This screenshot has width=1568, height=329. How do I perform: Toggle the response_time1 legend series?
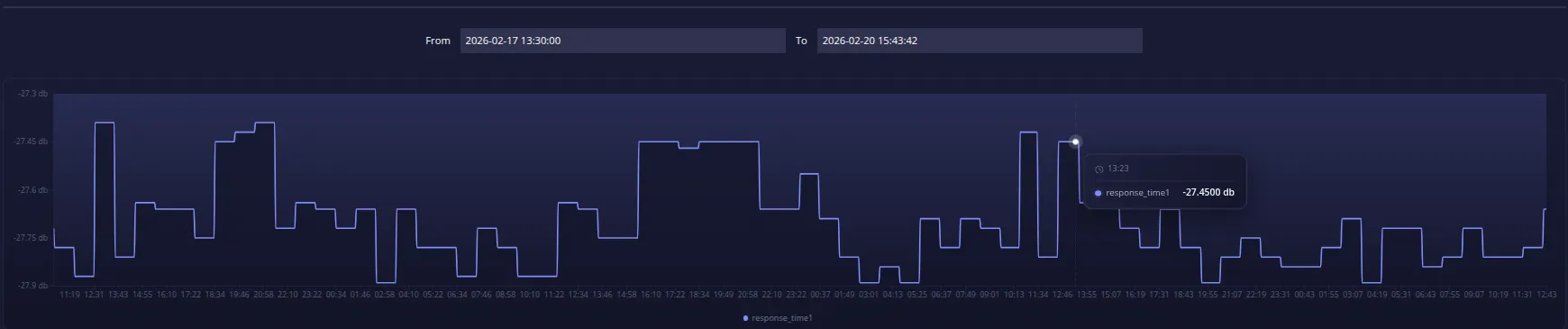tap(778, 318)
